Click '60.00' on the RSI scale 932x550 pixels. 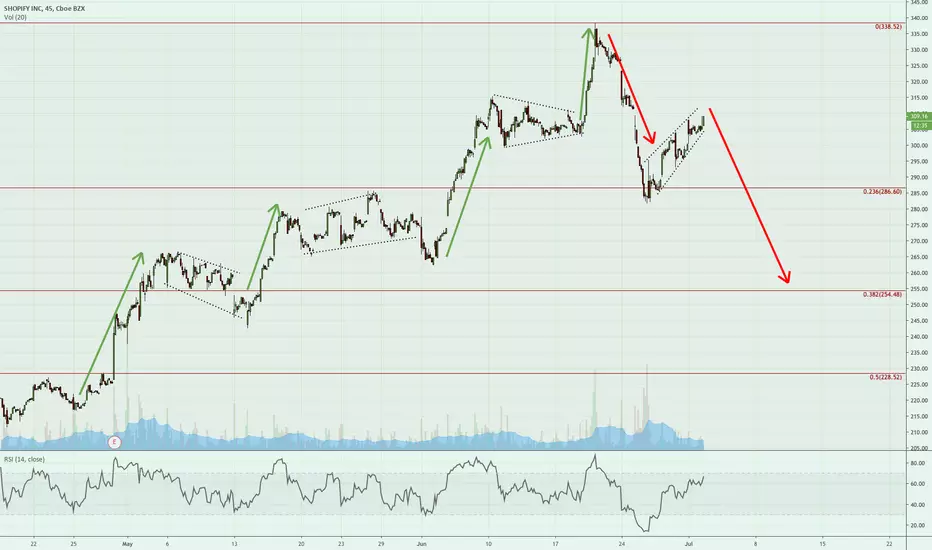tap(918, 483)
